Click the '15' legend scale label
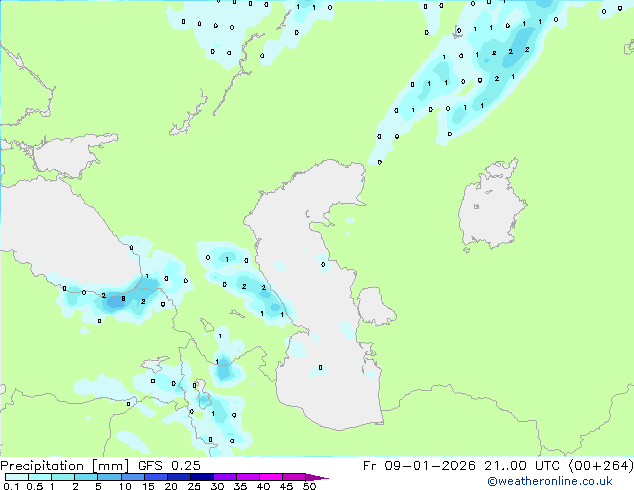This screenshot has width=634, height=490. pos(148,486)
